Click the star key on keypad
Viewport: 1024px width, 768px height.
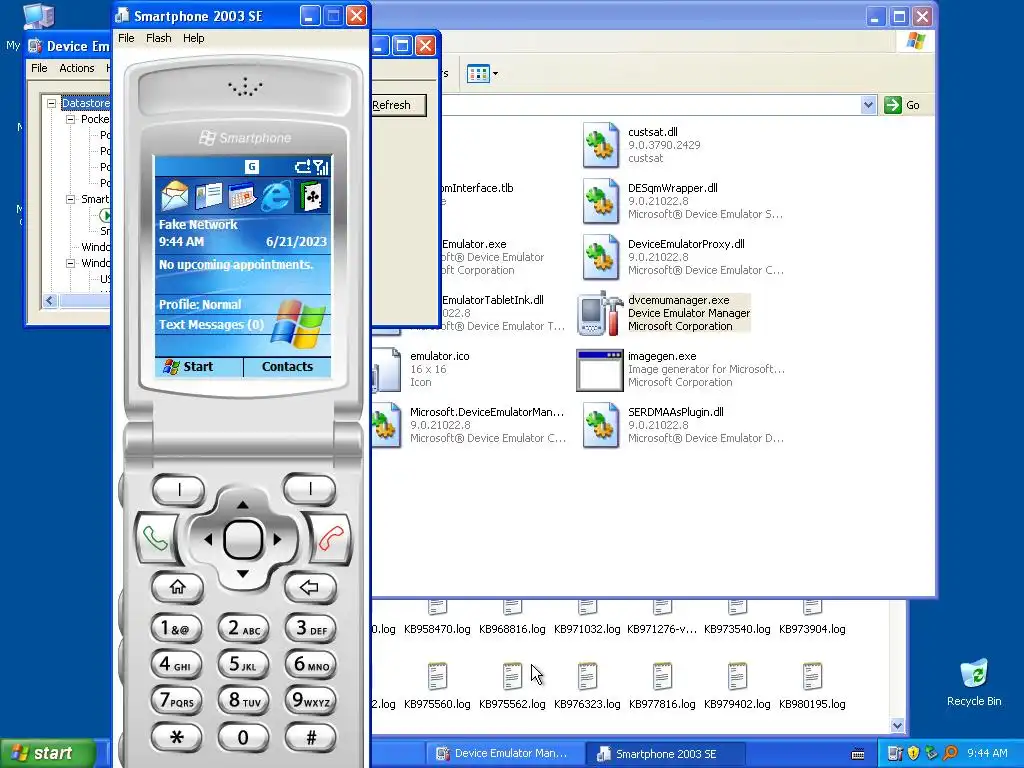click(176, 737)
